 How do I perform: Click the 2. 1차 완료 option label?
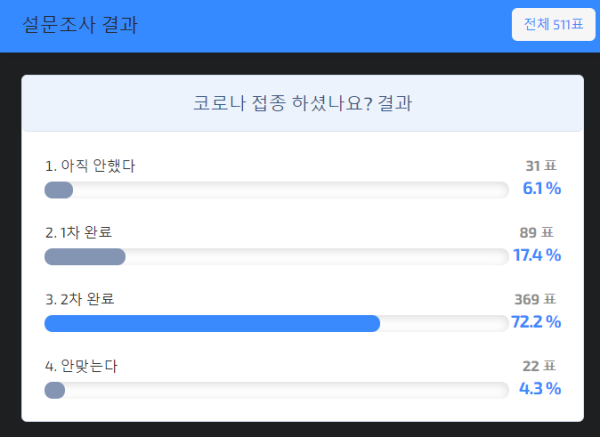(78, 233)
